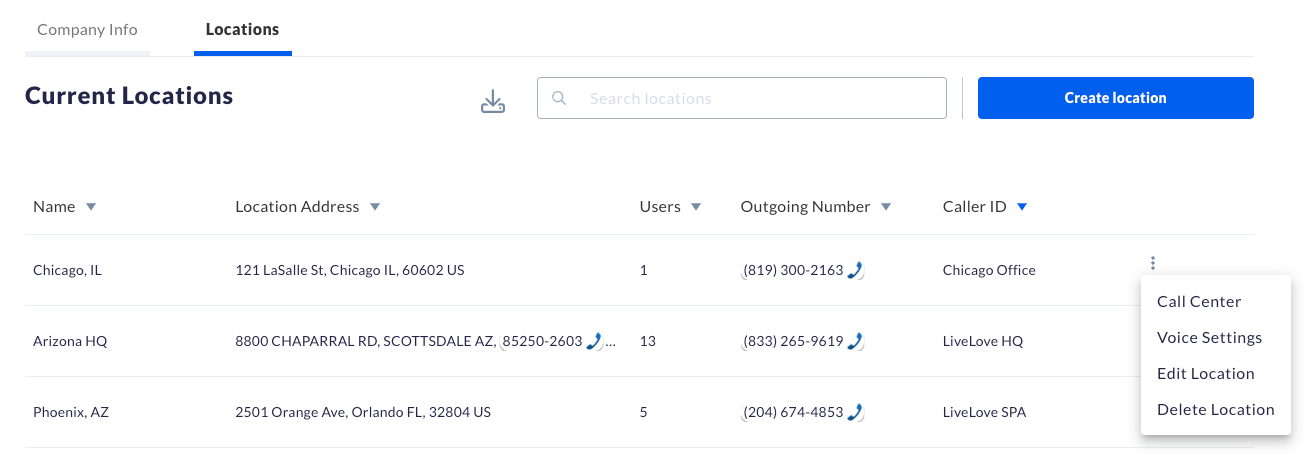Switch to Company Info tab

pos(87,29)
